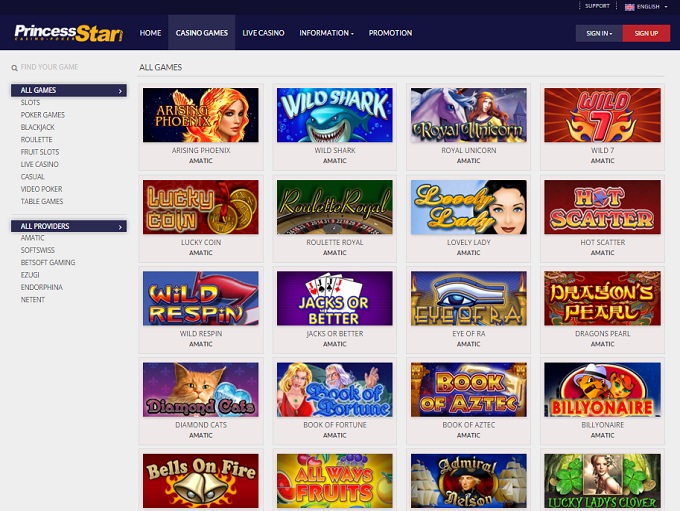Filter games by Slots category
Image resolution: width=680 pixels, height=511 pixels.
click(30, 102)
